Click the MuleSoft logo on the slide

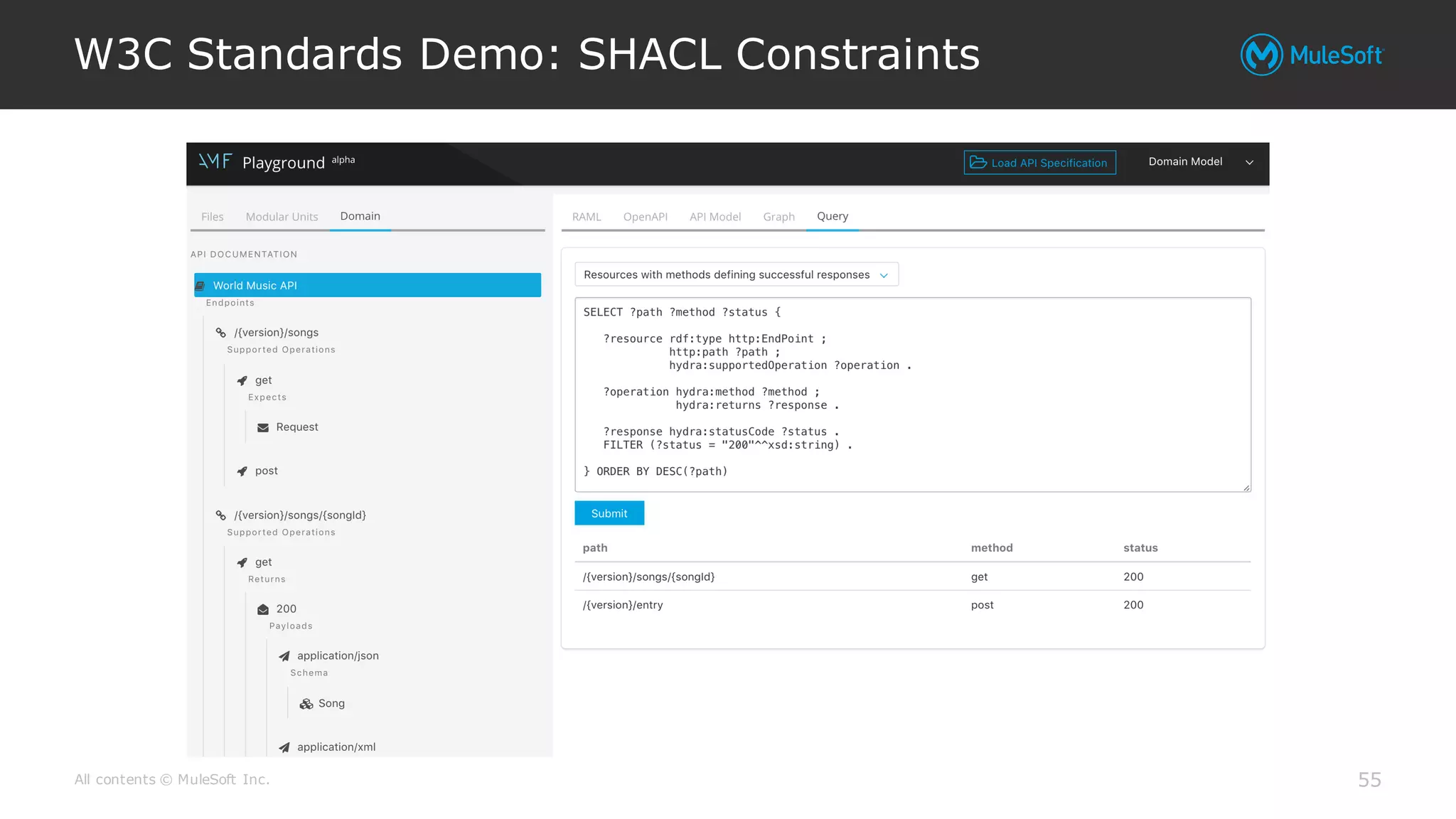coord(1312,55)
